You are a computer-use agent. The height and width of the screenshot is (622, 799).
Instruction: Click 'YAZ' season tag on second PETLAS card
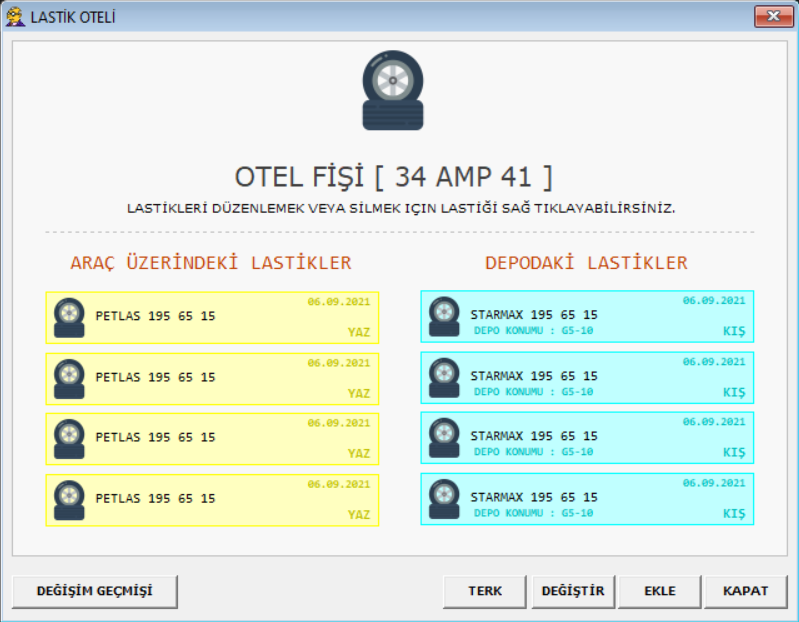(359, 393)
